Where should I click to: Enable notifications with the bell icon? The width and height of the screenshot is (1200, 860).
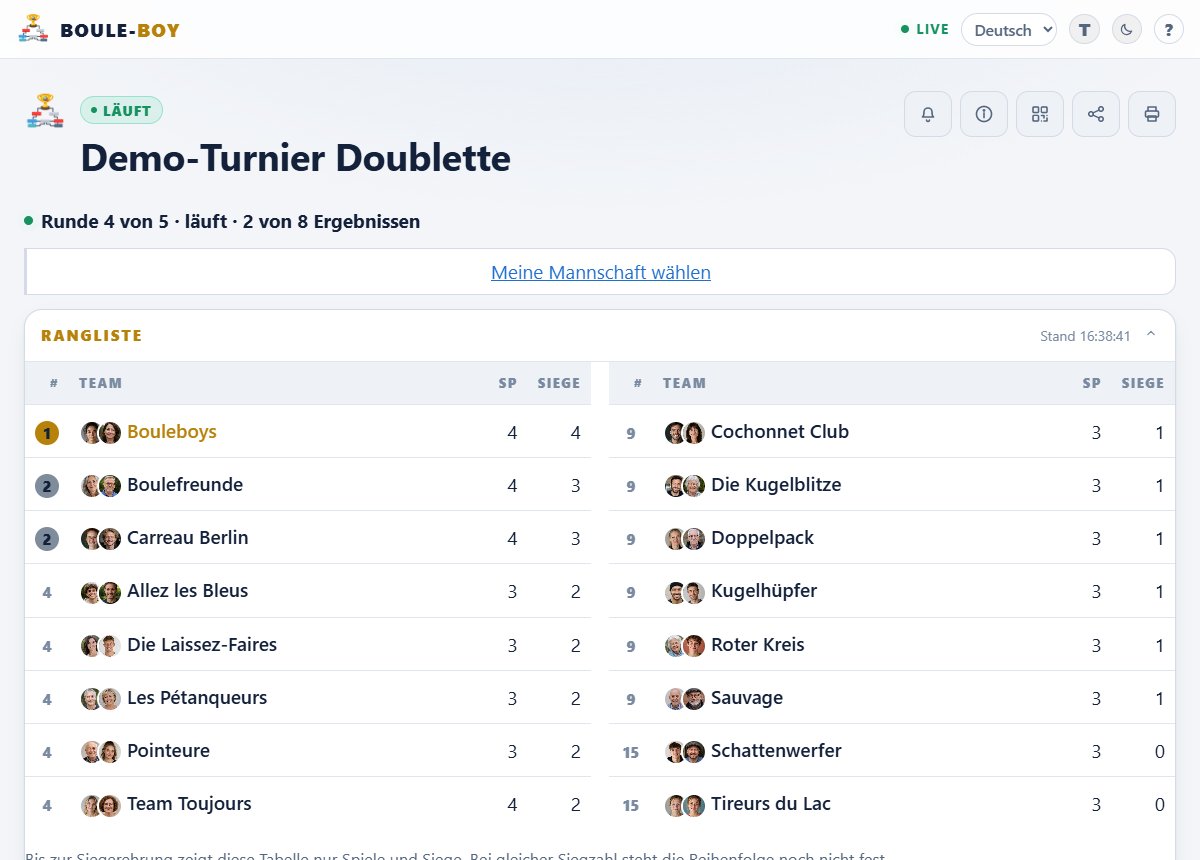click(x=928, y=114)
